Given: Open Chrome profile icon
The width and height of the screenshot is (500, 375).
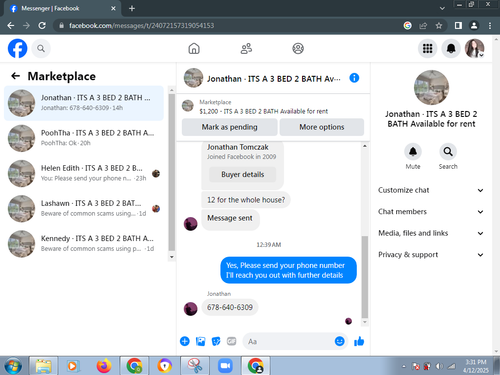Looking at the screenshot, I should pos(474,26).
